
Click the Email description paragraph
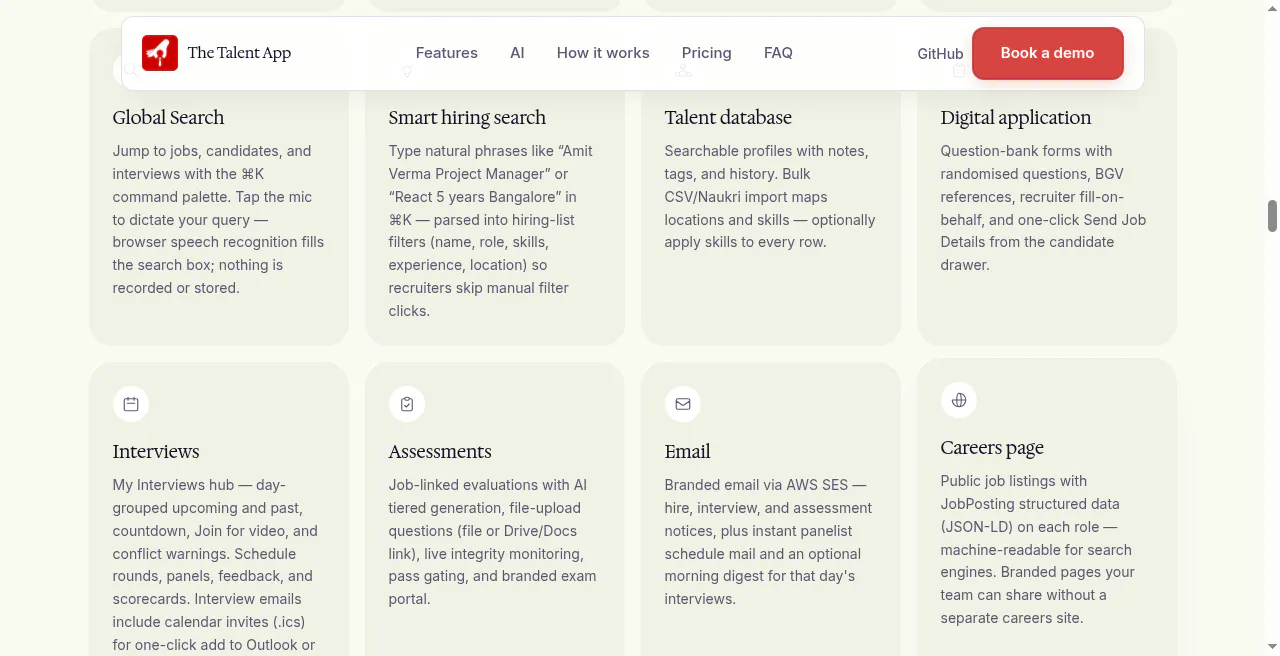pos(769,542)
